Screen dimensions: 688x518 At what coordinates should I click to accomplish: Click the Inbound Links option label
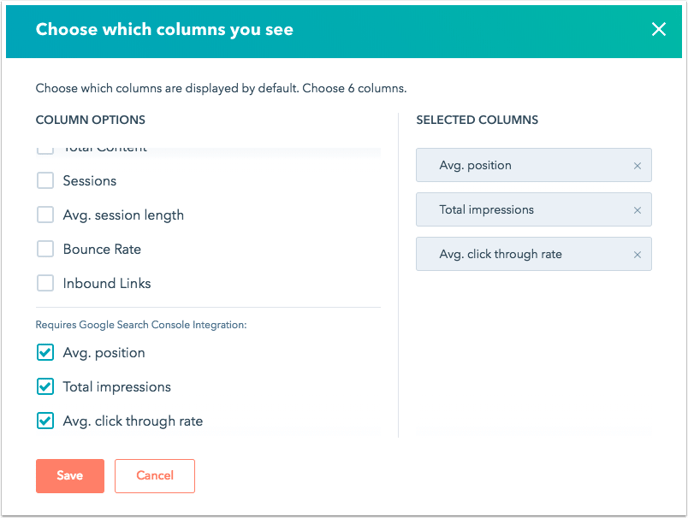107,283
